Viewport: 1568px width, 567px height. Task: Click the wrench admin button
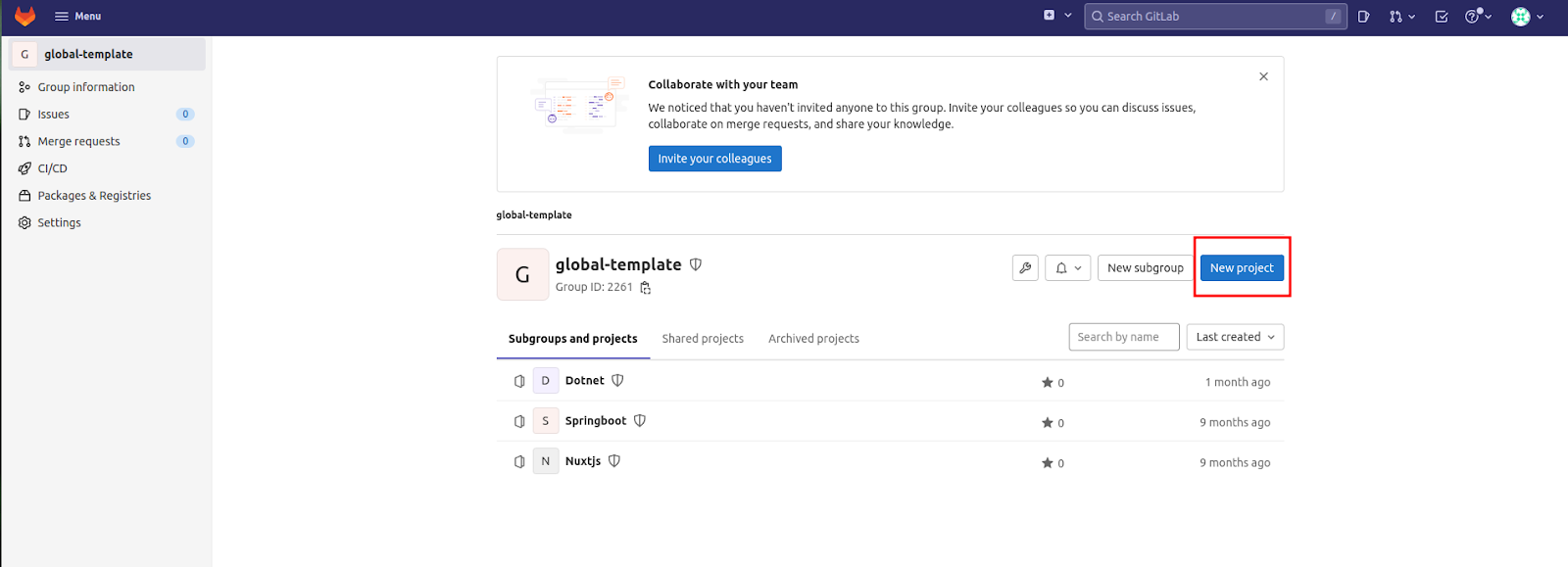[x=1025, y=268]
